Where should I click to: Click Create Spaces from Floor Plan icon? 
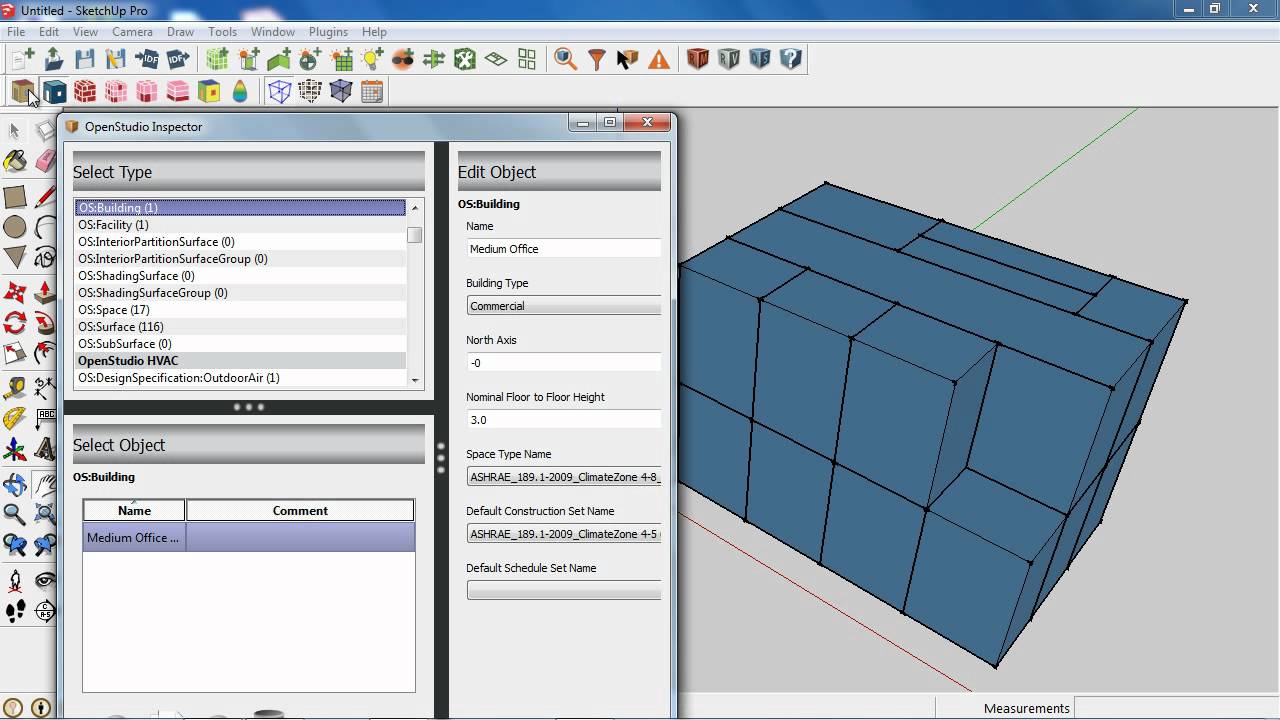click(x=496, y=59)
